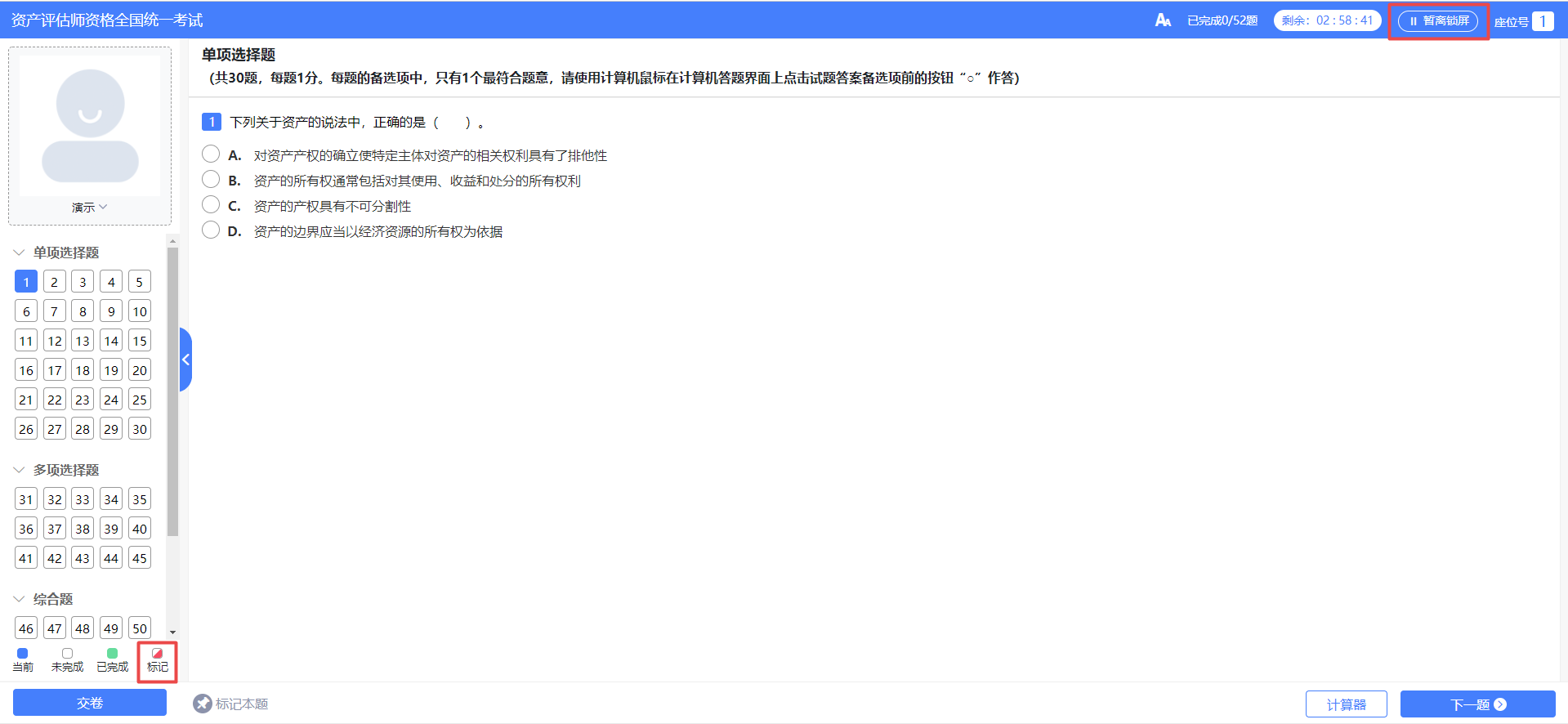Choose option D radio button

[x=211, y=230]
